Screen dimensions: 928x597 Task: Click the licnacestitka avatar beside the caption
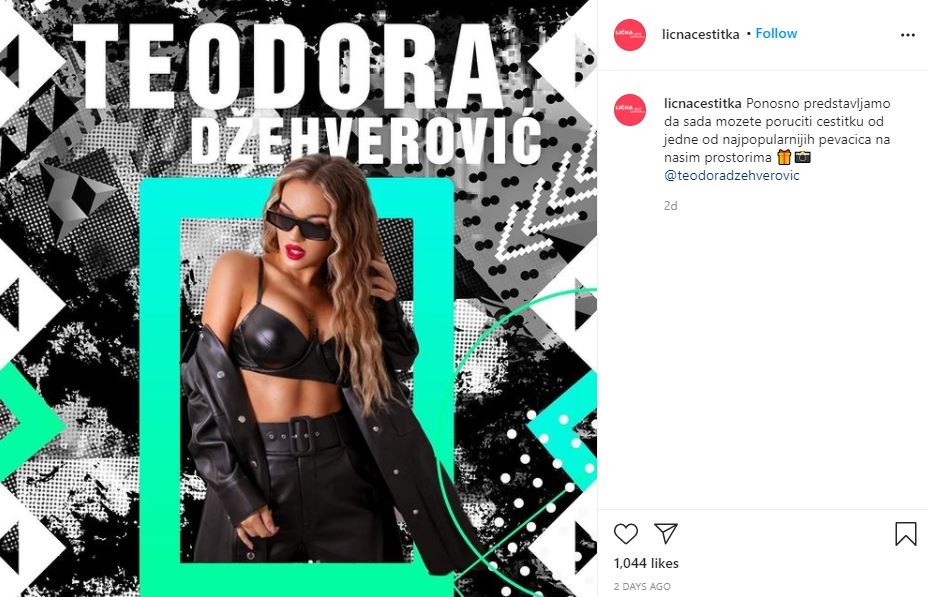[630, 110]
